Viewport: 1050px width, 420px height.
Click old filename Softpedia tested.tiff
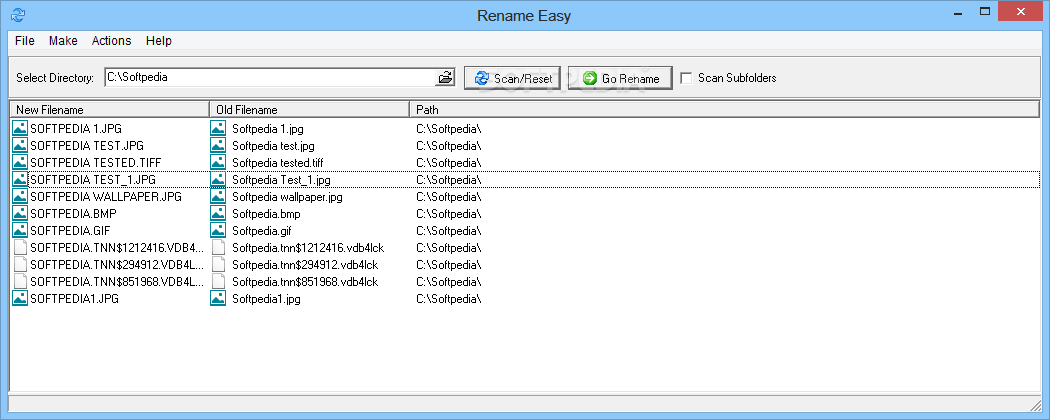pyautogui.click(x=279, y=163)
